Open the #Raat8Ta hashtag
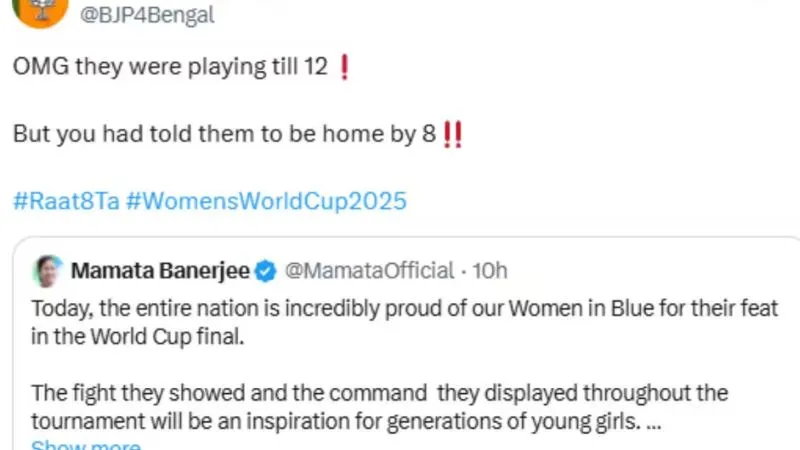This screenshot has width=800, height=450. 66,200
